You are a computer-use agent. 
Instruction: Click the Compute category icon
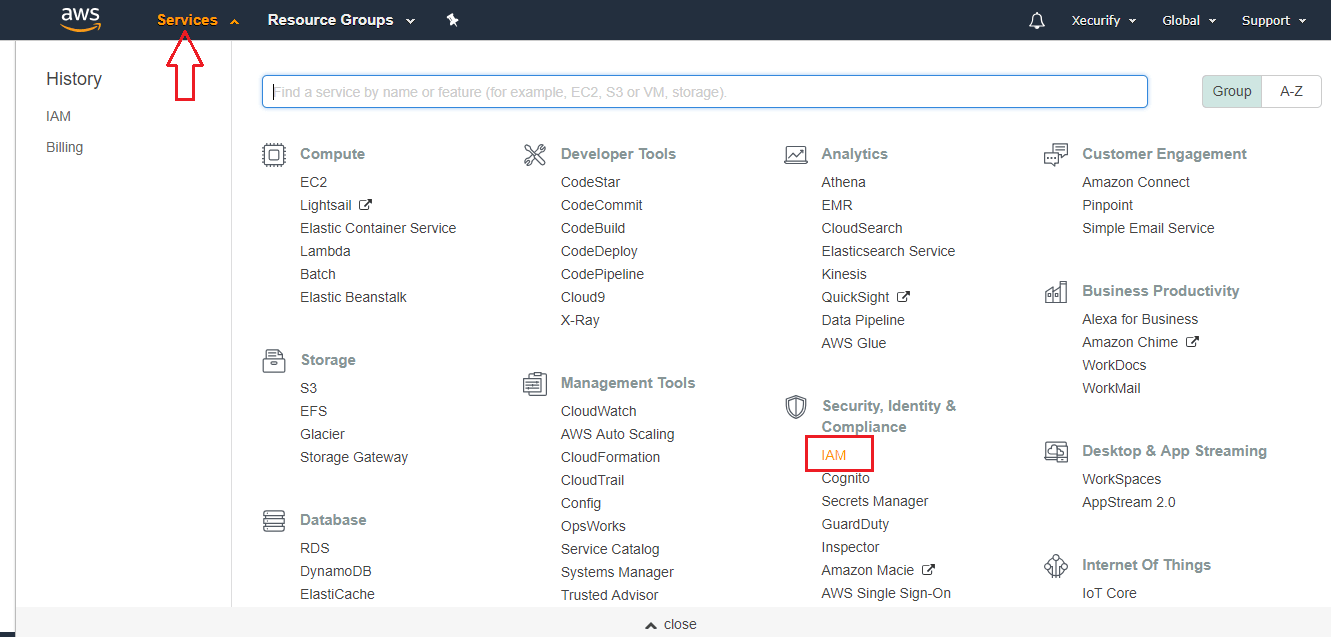click(x=274, y=154)
